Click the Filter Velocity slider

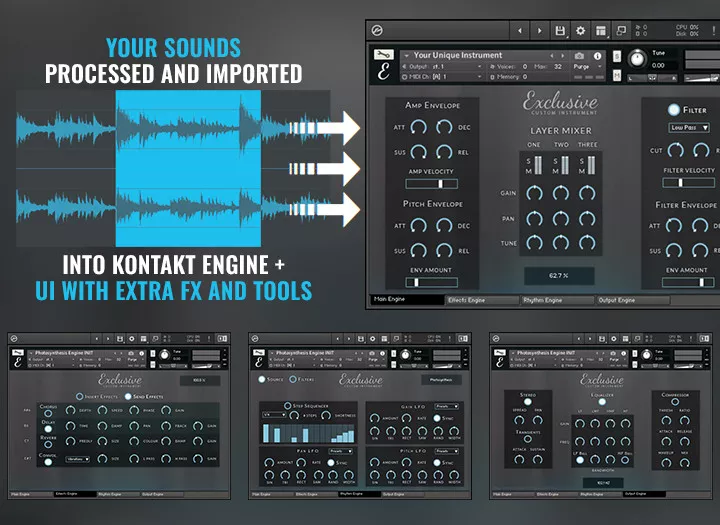coord(688,182)
